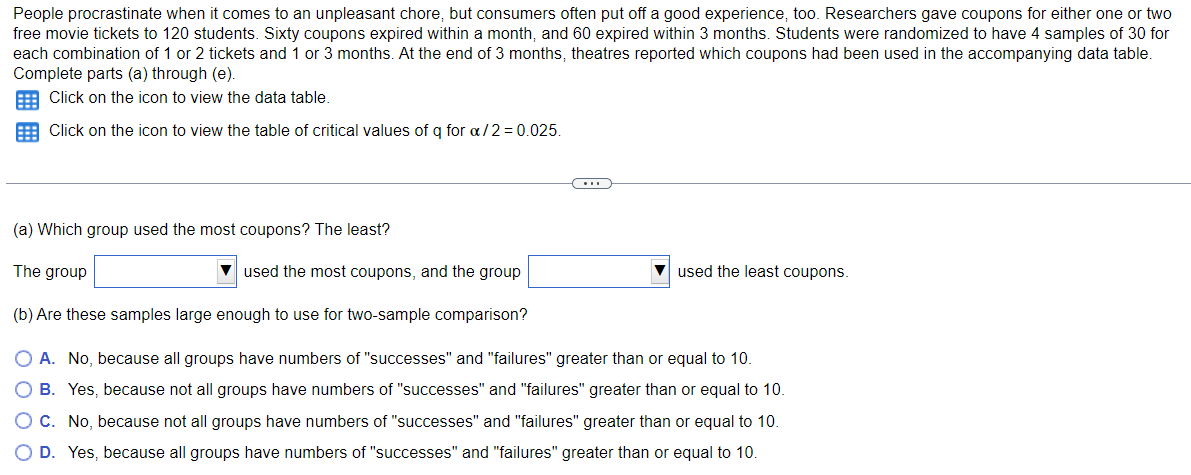The height and width of the screenshot is (475, 1191).
Task: Open the most coupons group dropdown
Action: (166, 271)
